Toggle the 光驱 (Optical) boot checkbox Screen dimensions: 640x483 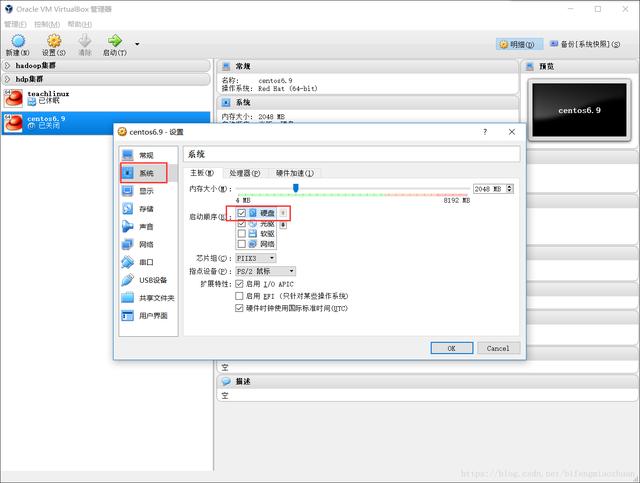[241, 224]
